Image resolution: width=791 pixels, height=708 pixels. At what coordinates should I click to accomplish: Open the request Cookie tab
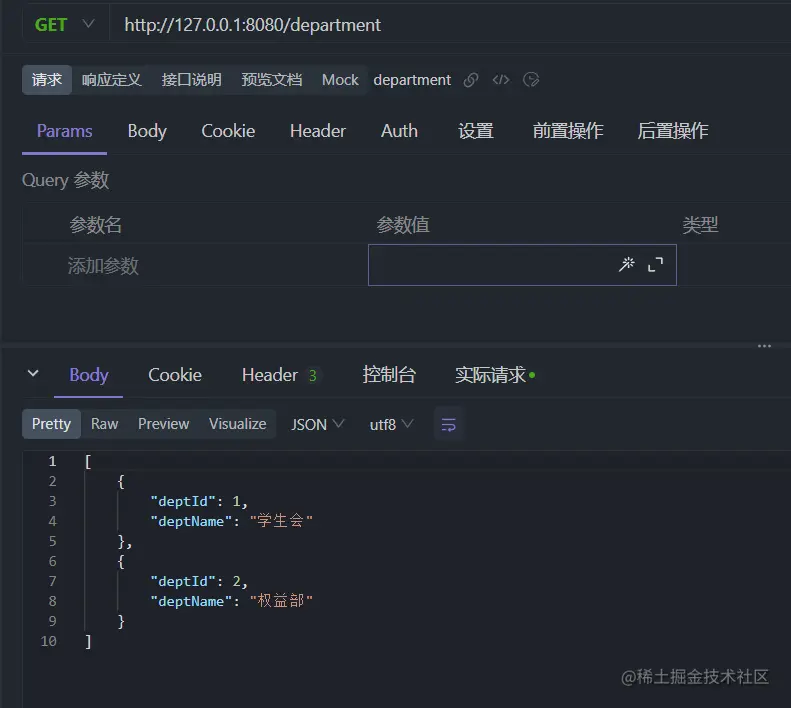(228, 131)
